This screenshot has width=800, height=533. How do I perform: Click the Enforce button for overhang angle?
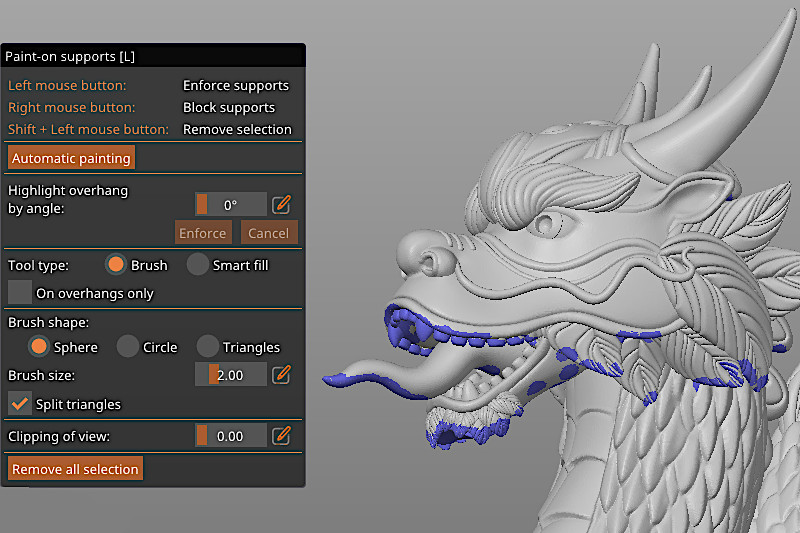tap(203, 233)
